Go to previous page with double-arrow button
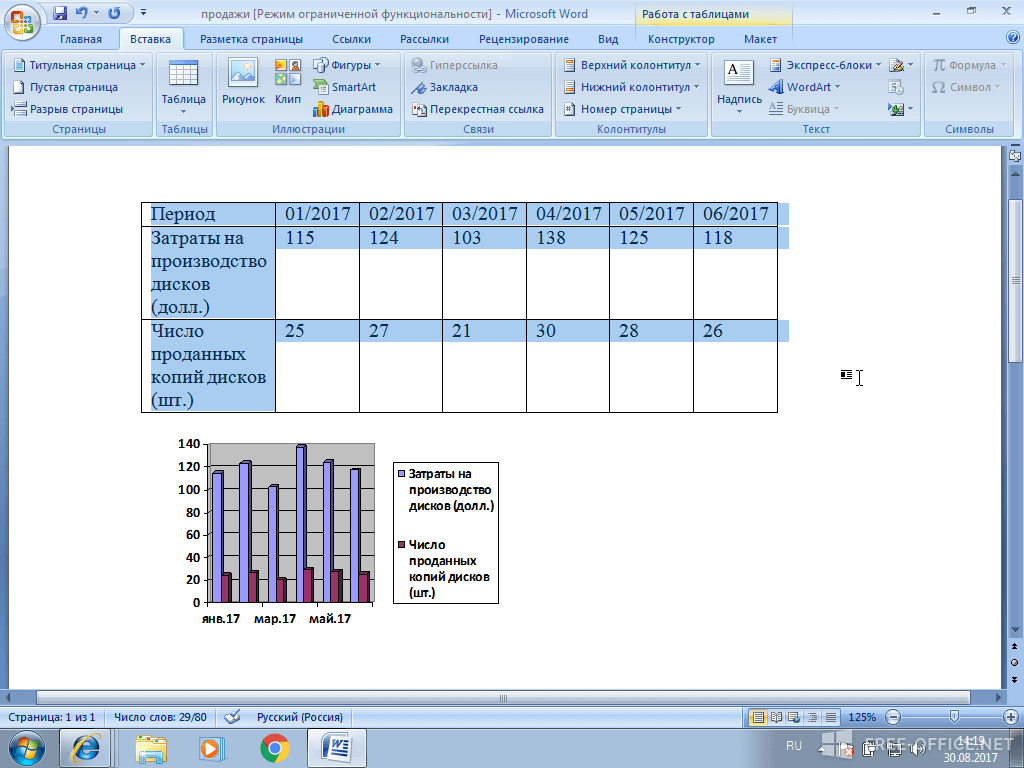This screenshot has width=1024, height=768. tap(1015, 647)
